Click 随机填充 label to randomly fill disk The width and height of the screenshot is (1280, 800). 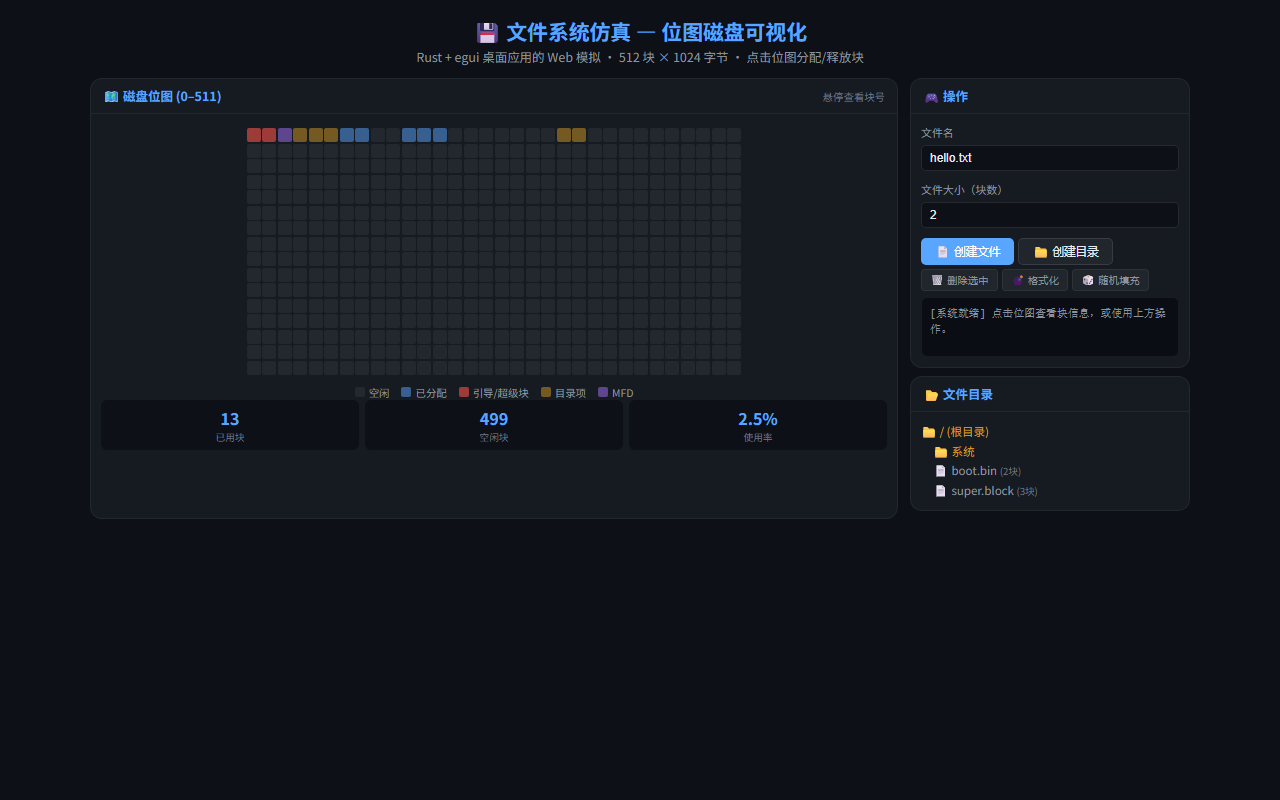(x=1118, y=281)
